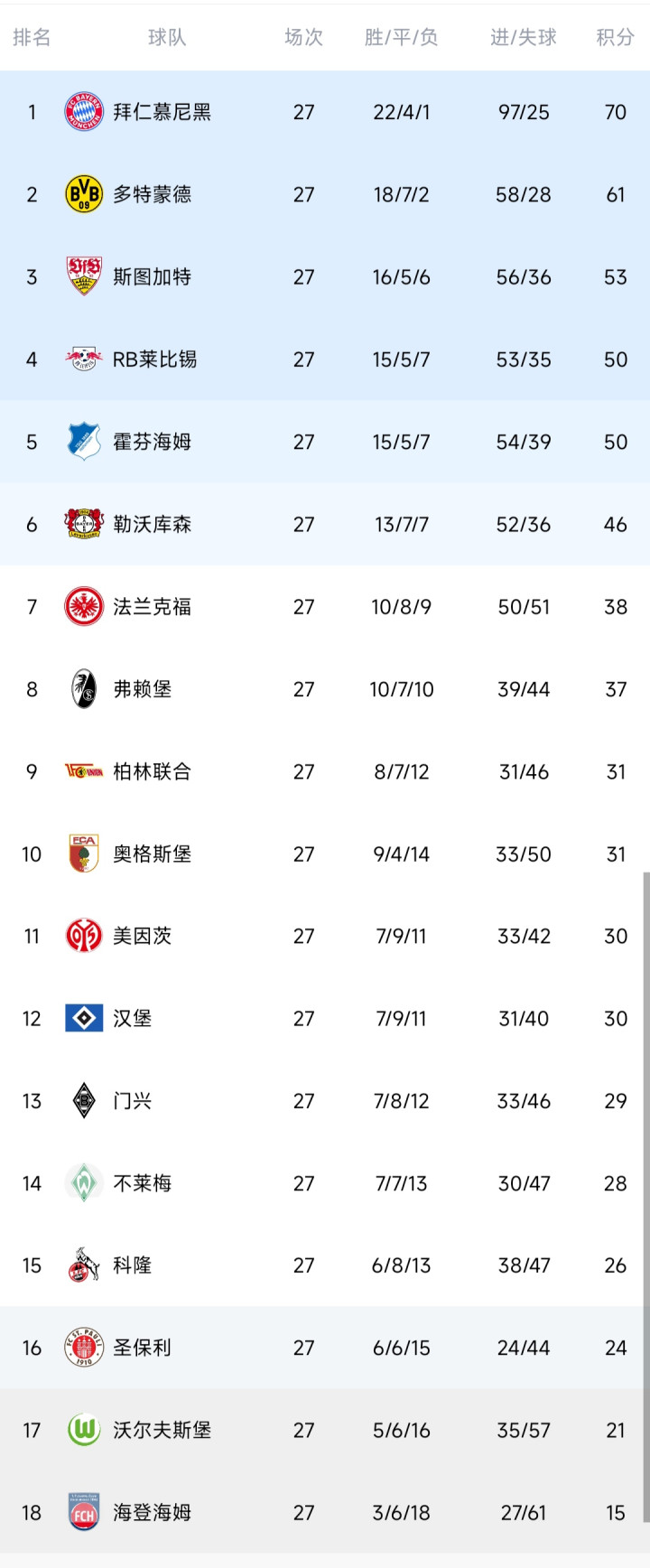Viewport: 650px width, 1568px height.
Task: Click the Hamburg SV diamond logo
Action: tap(83, 1019)
